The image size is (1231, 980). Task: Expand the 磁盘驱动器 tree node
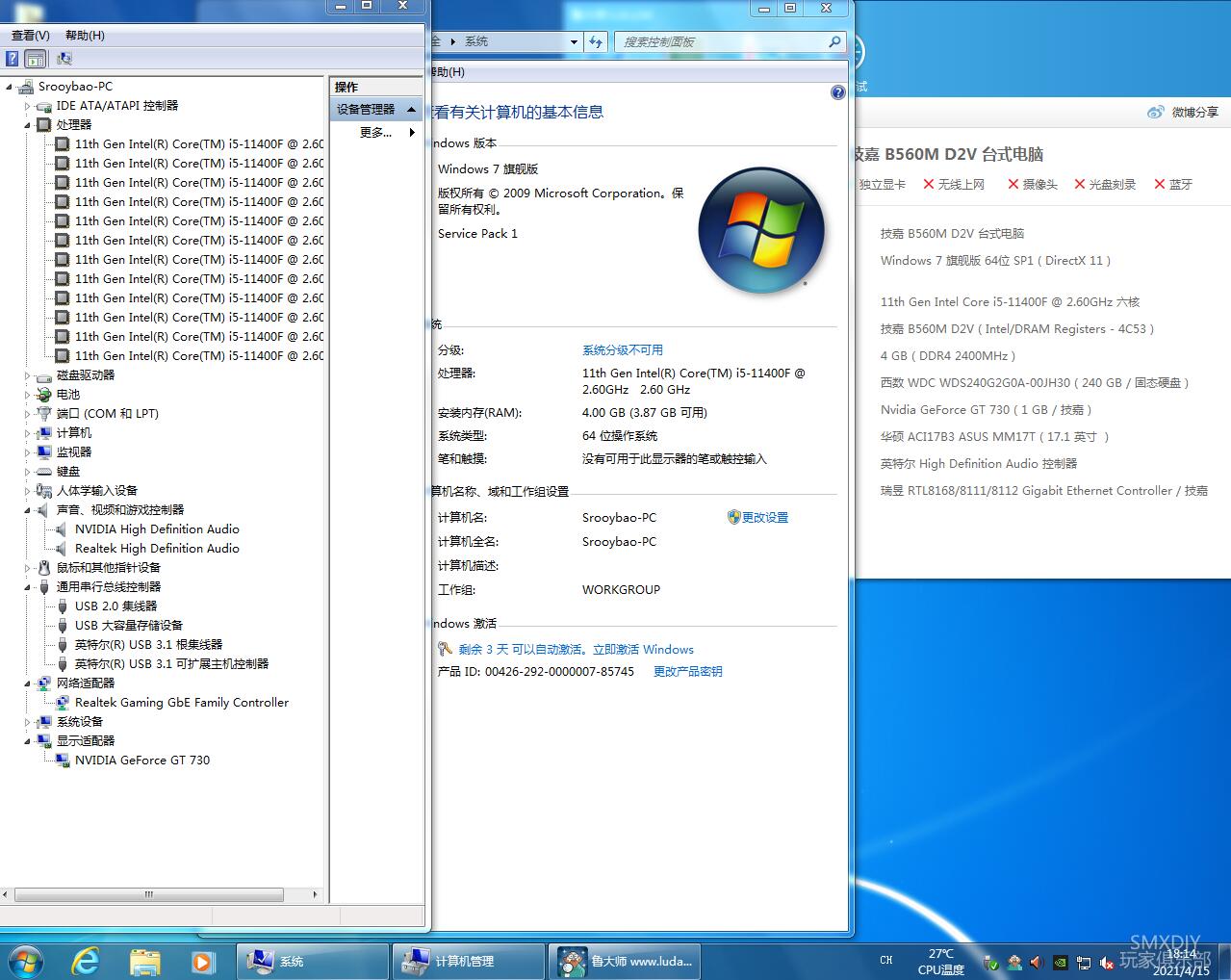(x=29, y=374)
